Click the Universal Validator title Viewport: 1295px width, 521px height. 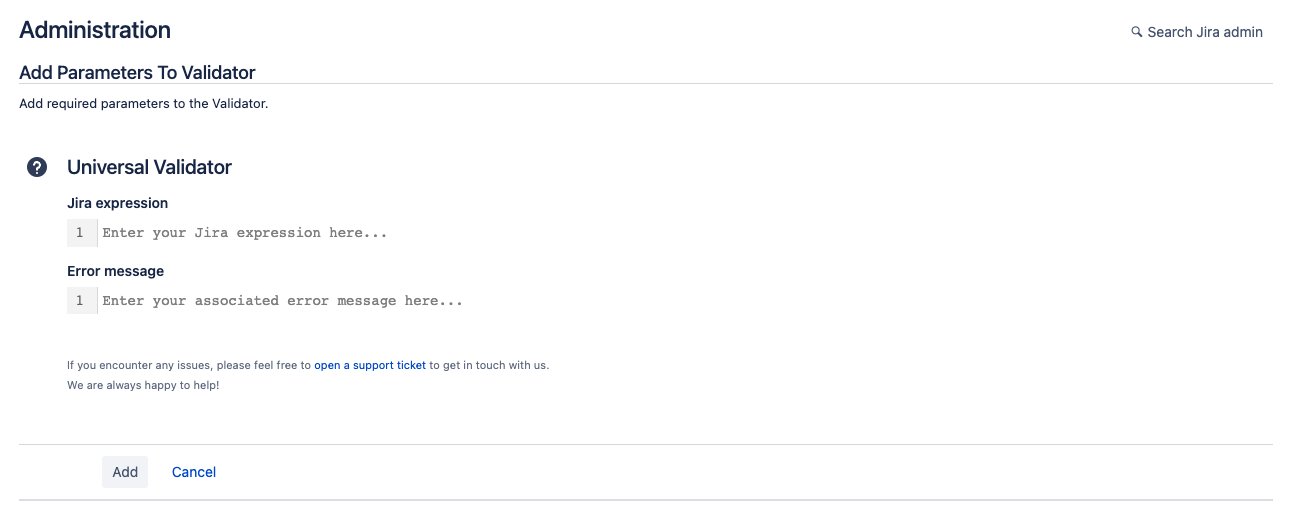pos(149,167)
